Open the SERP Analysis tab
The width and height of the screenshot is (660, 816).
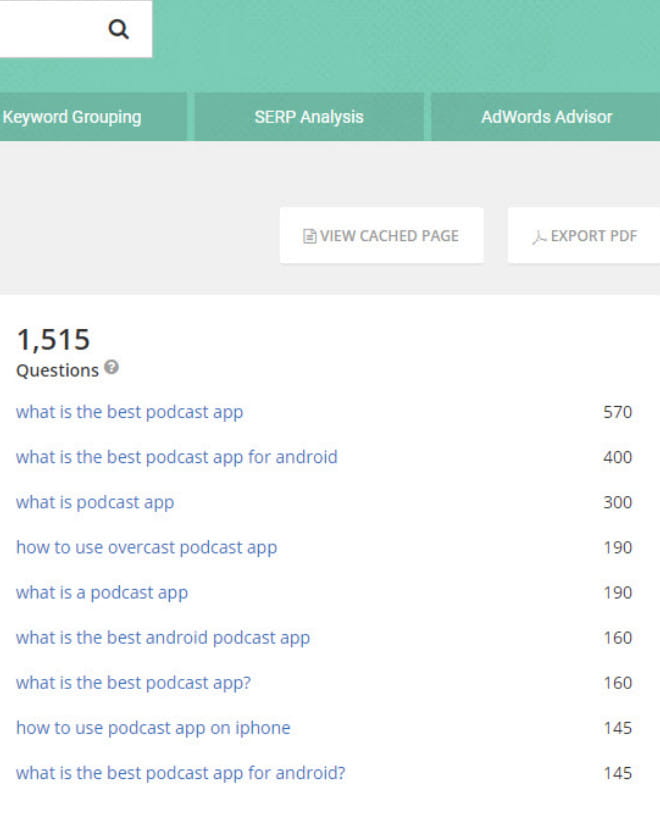pyautogui.click(x=309, y=117)
